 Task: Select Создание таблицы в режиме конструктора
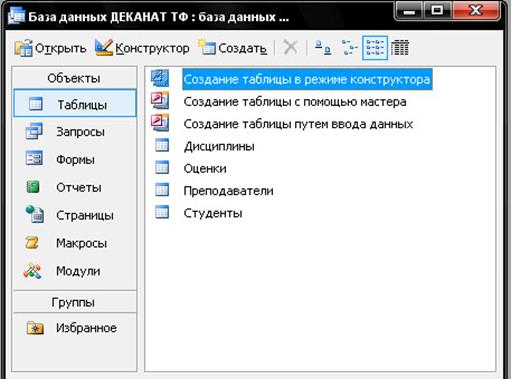(307, 79)
